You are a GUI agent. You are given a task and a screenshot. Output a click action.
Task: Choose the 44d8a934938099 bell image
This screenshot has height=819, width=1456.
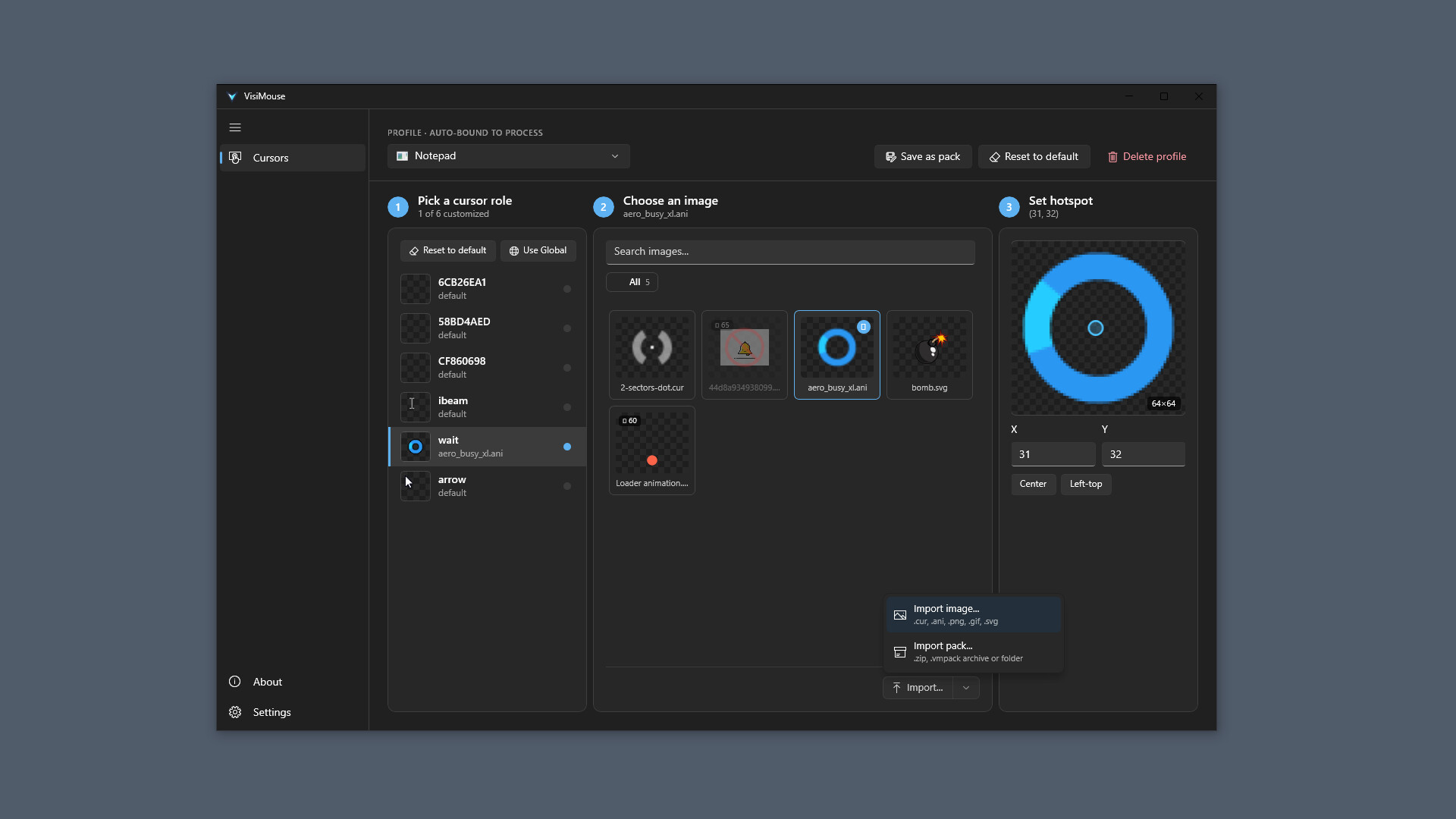745,355
